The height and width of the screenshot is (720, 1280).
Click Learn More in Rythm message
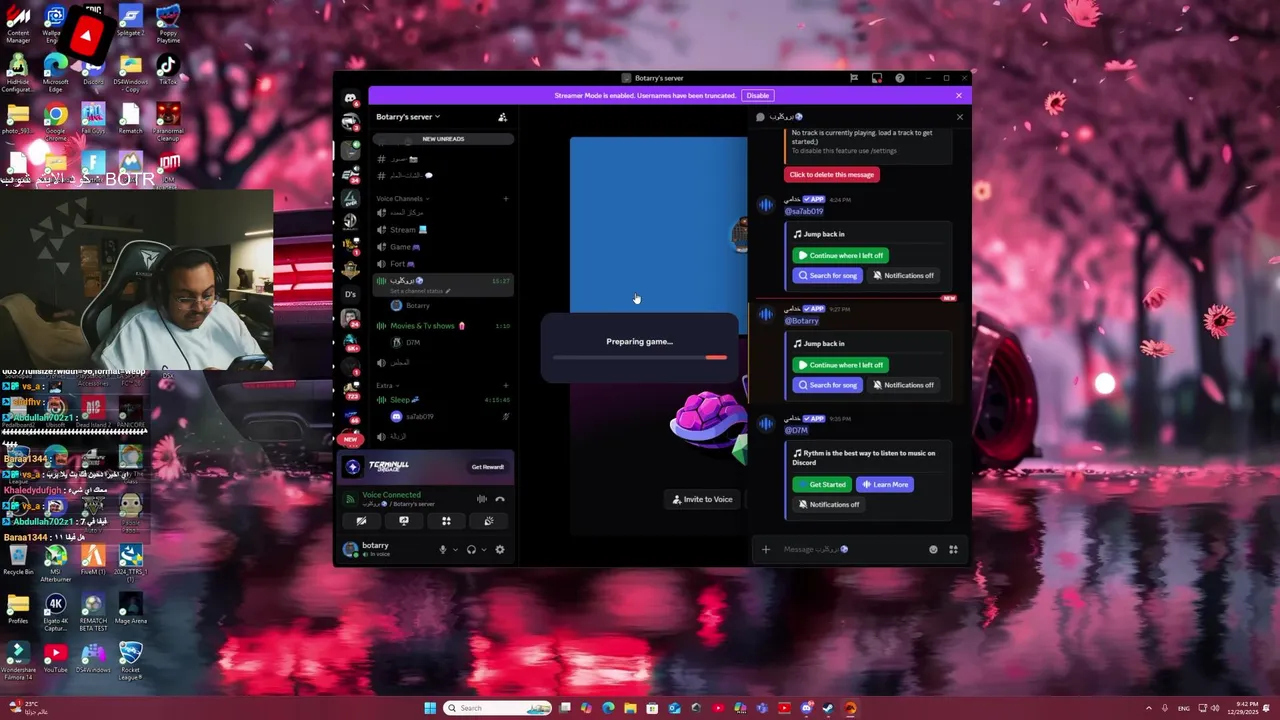[885, 484]
